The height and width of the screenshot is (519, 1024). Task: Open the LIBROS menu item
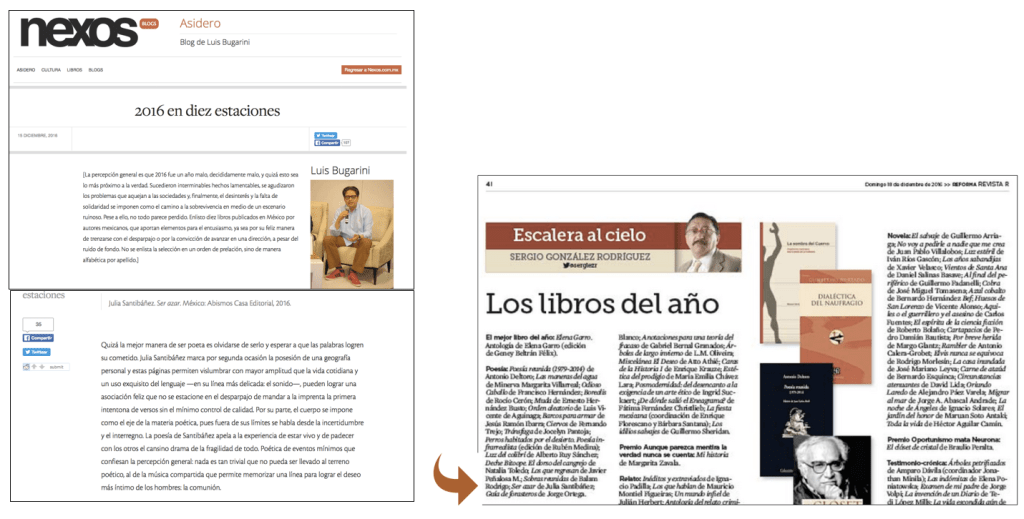(75, 70)
